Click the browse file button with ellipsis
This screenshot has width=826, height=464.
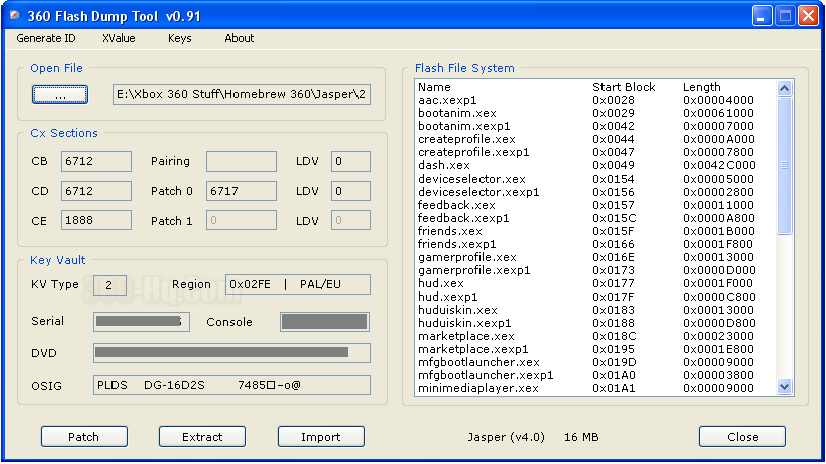click(x=60, y=95)
